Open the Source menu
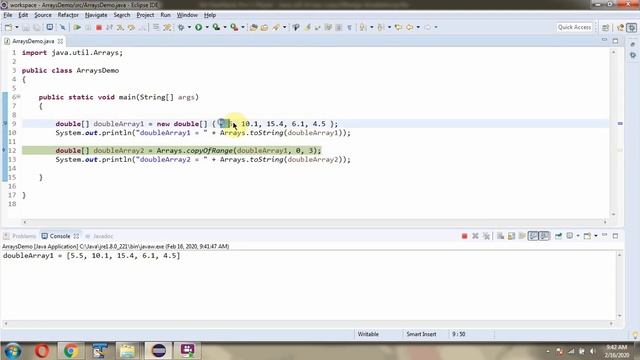The height and width of the screenshot is (360, 640). 43,15
